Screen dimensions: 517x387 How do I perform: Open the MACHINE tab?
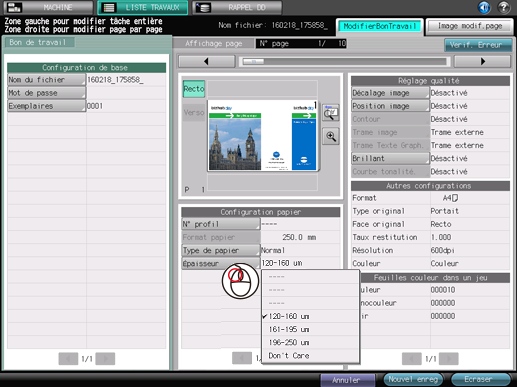48,7
